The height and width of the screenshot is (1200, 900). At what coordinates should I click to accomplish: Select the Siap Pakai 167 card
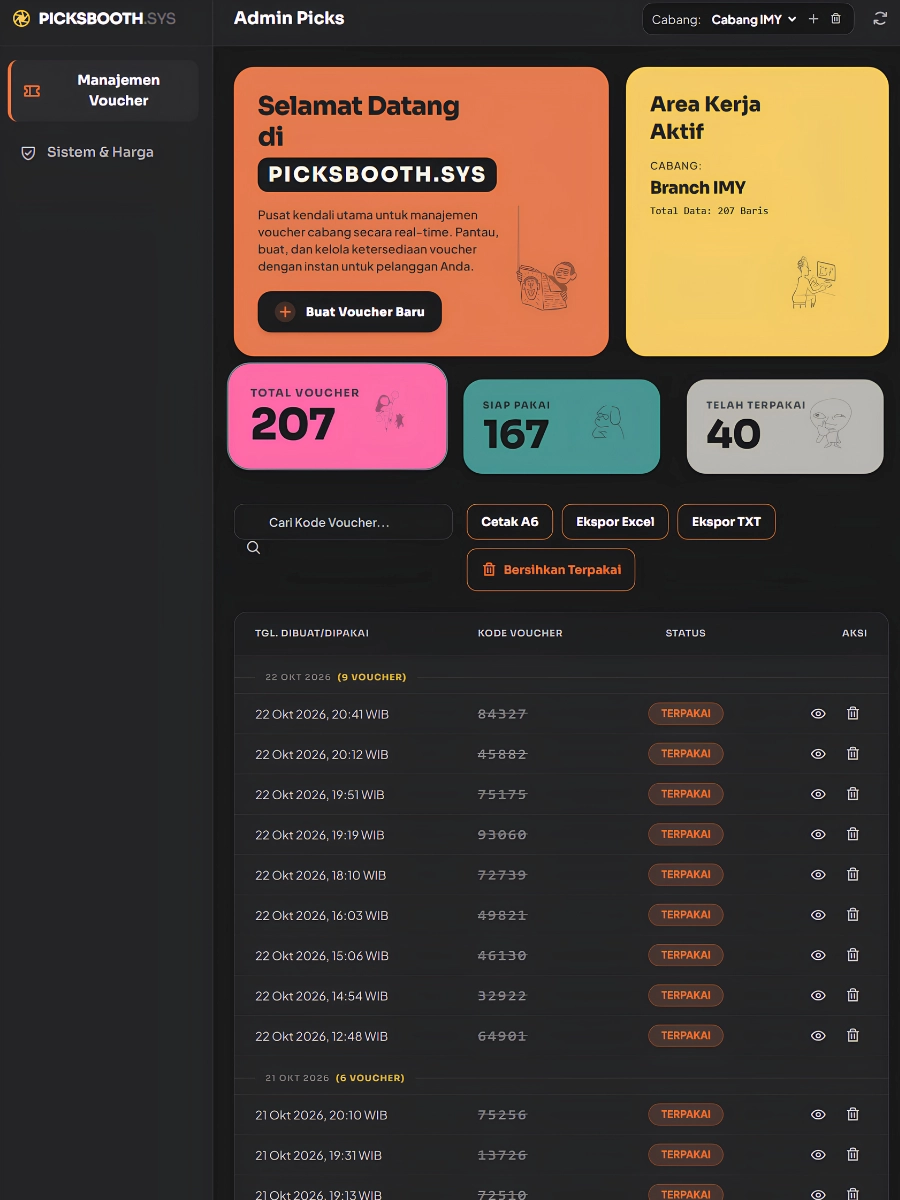coord(562,426)
